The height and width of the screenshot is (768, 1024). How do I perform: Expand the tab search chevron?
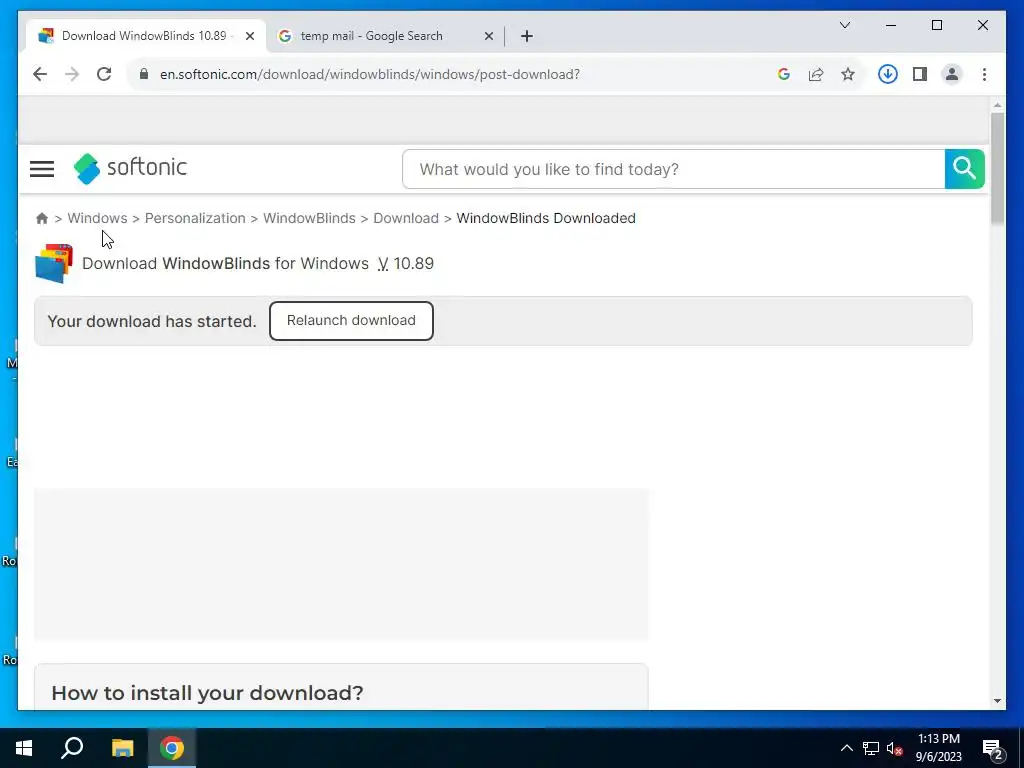(x=845, y=25)
